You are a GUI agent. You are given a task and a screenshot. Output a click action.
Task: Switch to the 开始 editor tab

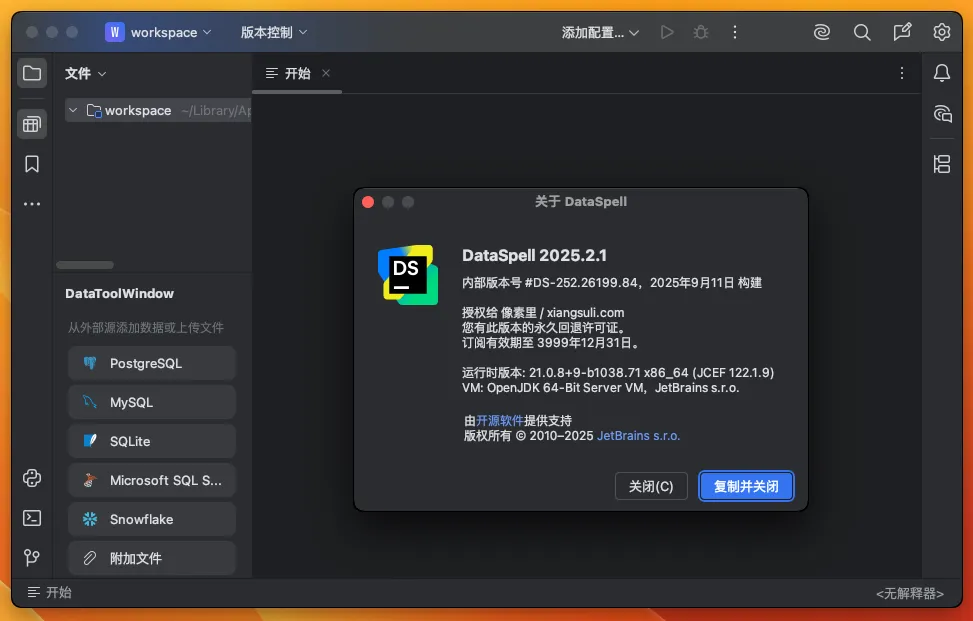click(x=288, y=73)
